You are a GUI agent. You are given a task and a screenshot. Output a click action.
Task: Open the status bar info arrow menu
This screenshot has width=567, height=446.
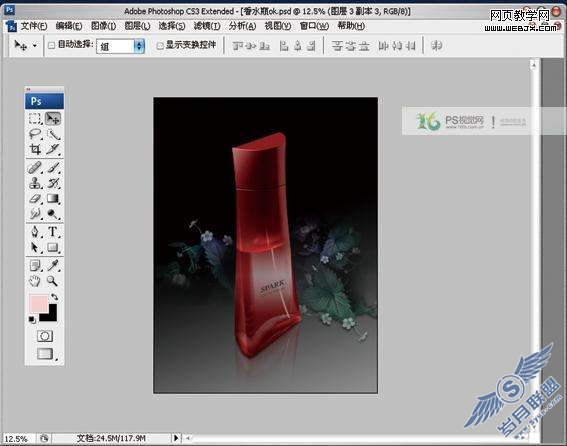pos(175,438)
